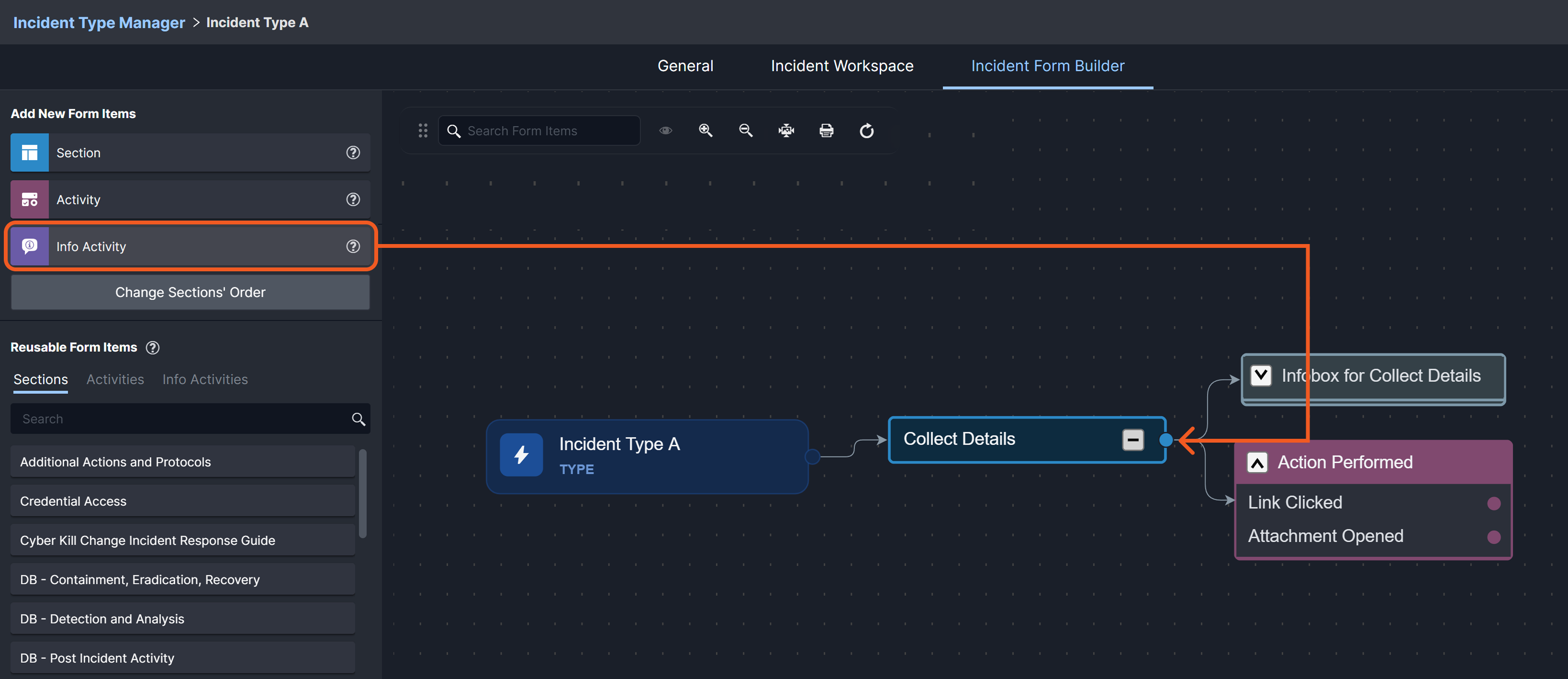Image resolution: width=1568 pixels, height=679 pixels.
Task: Go to Incident Type Manager breadcrumb link
Action: click(99, 22)
